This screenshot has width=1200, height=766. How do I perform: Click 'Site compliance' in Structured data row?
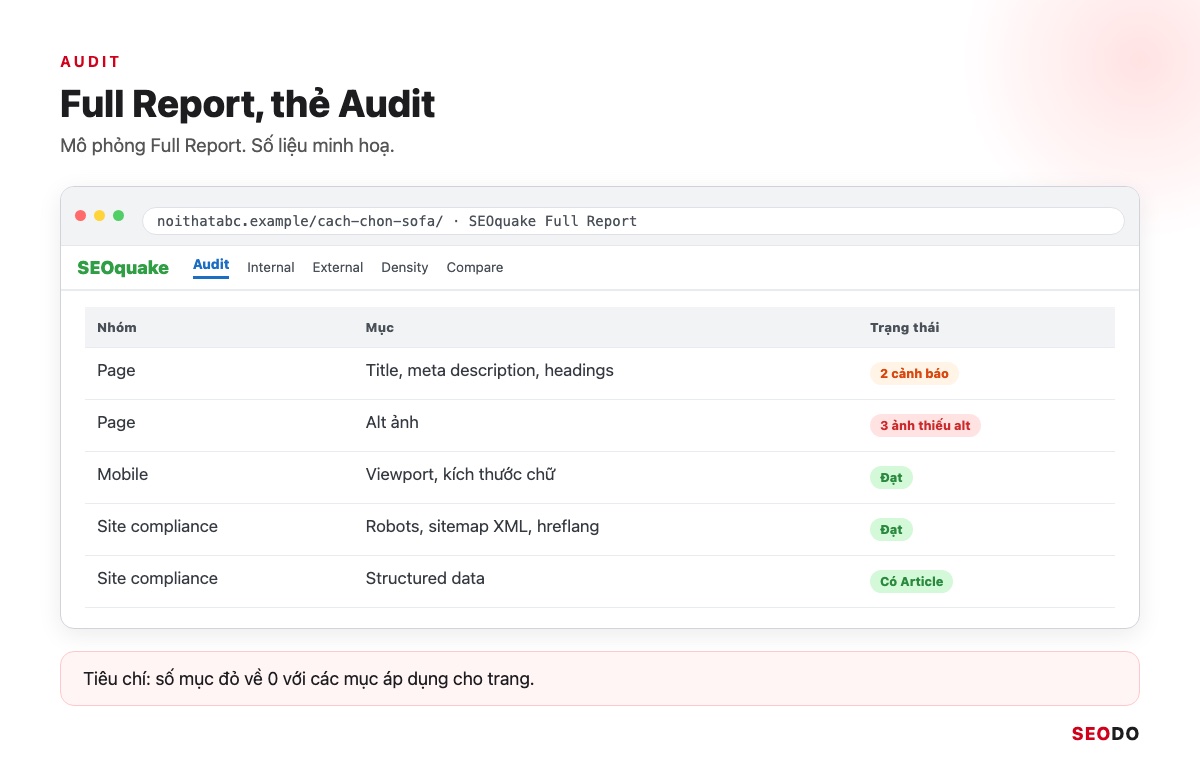157,578
